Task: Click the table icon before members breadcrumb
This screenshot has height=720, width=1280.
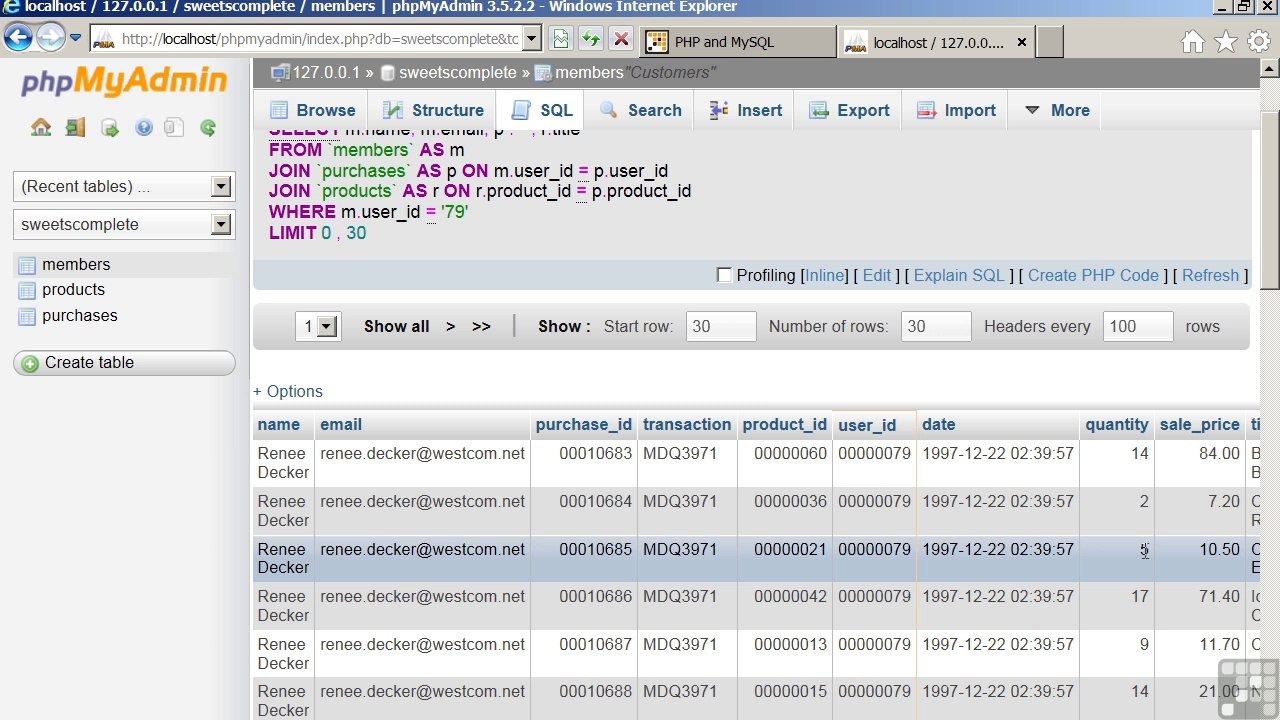Action: [x=543, y=73]
